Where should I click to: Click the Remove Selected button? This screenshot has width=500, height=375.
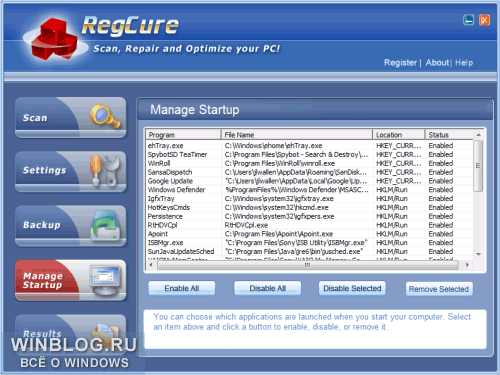[439, 289]
